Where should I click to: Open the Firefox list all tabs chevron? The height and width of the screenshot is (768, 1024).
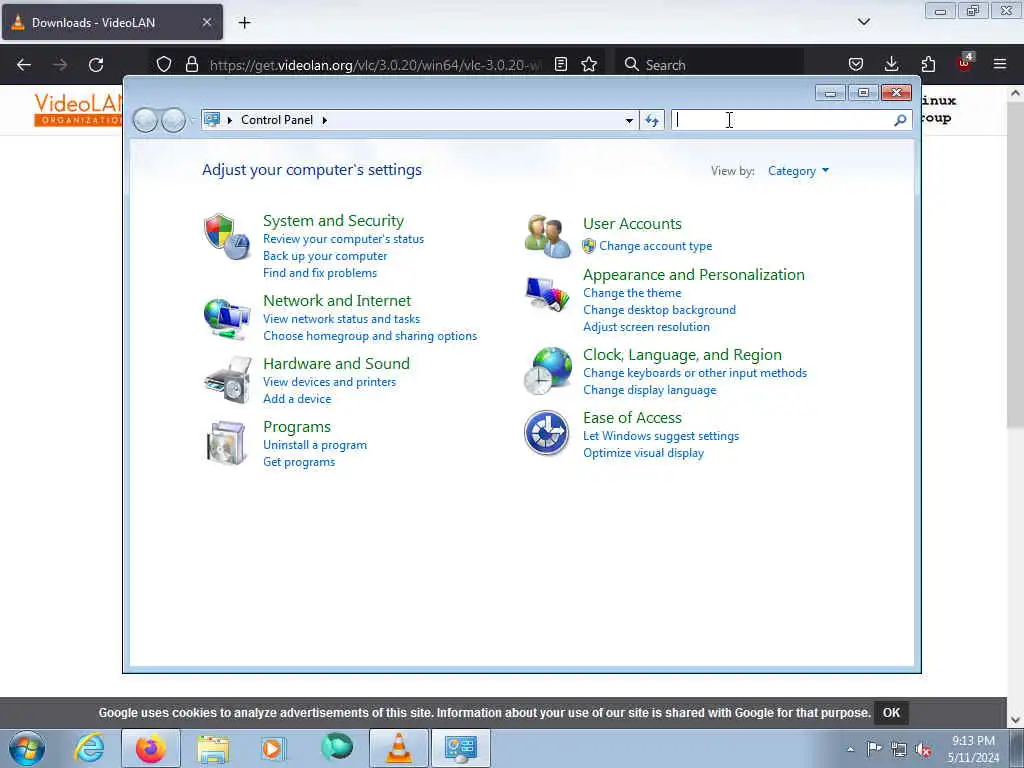[863, 22]
